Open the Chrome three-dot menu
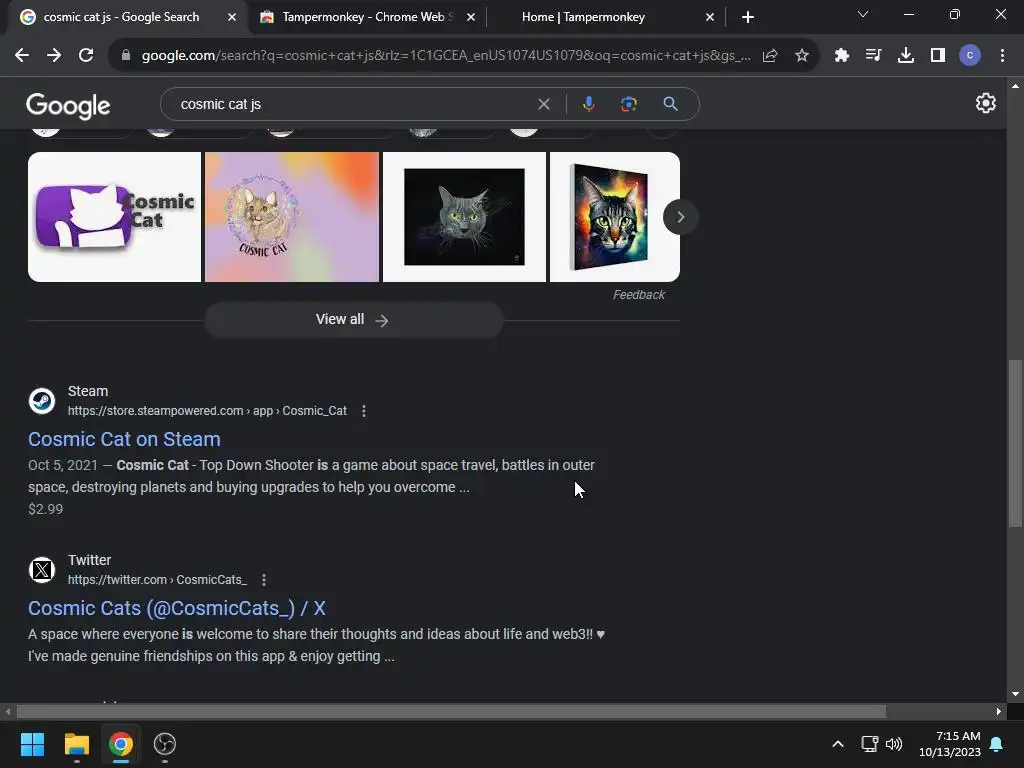The image size is (1024, 768). pos(1002,56)
